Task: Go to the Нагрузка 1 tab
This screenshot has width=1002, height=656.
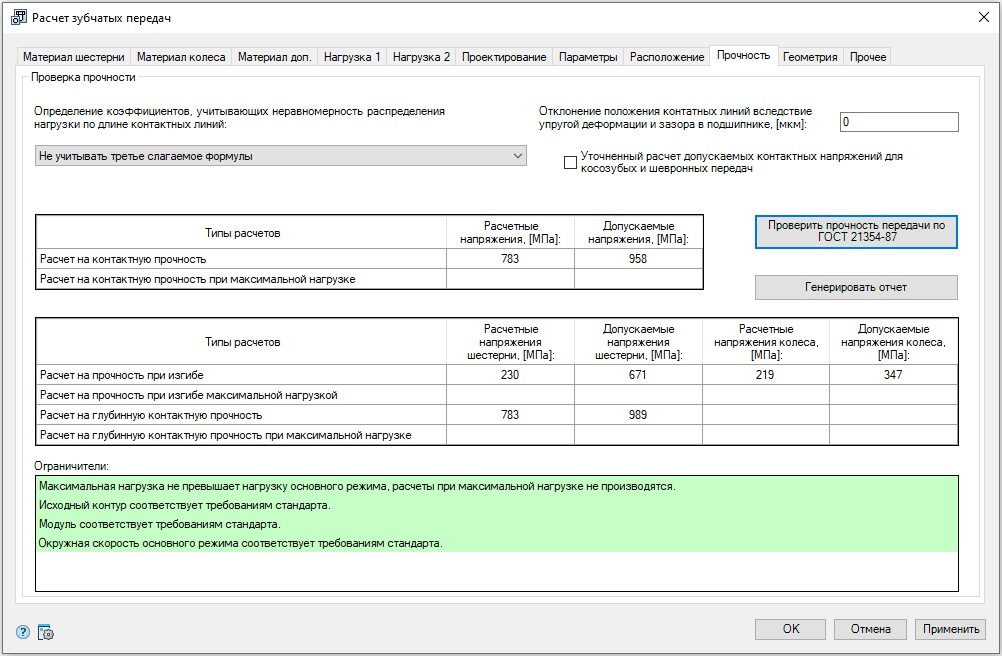Action: pos(352,57)
